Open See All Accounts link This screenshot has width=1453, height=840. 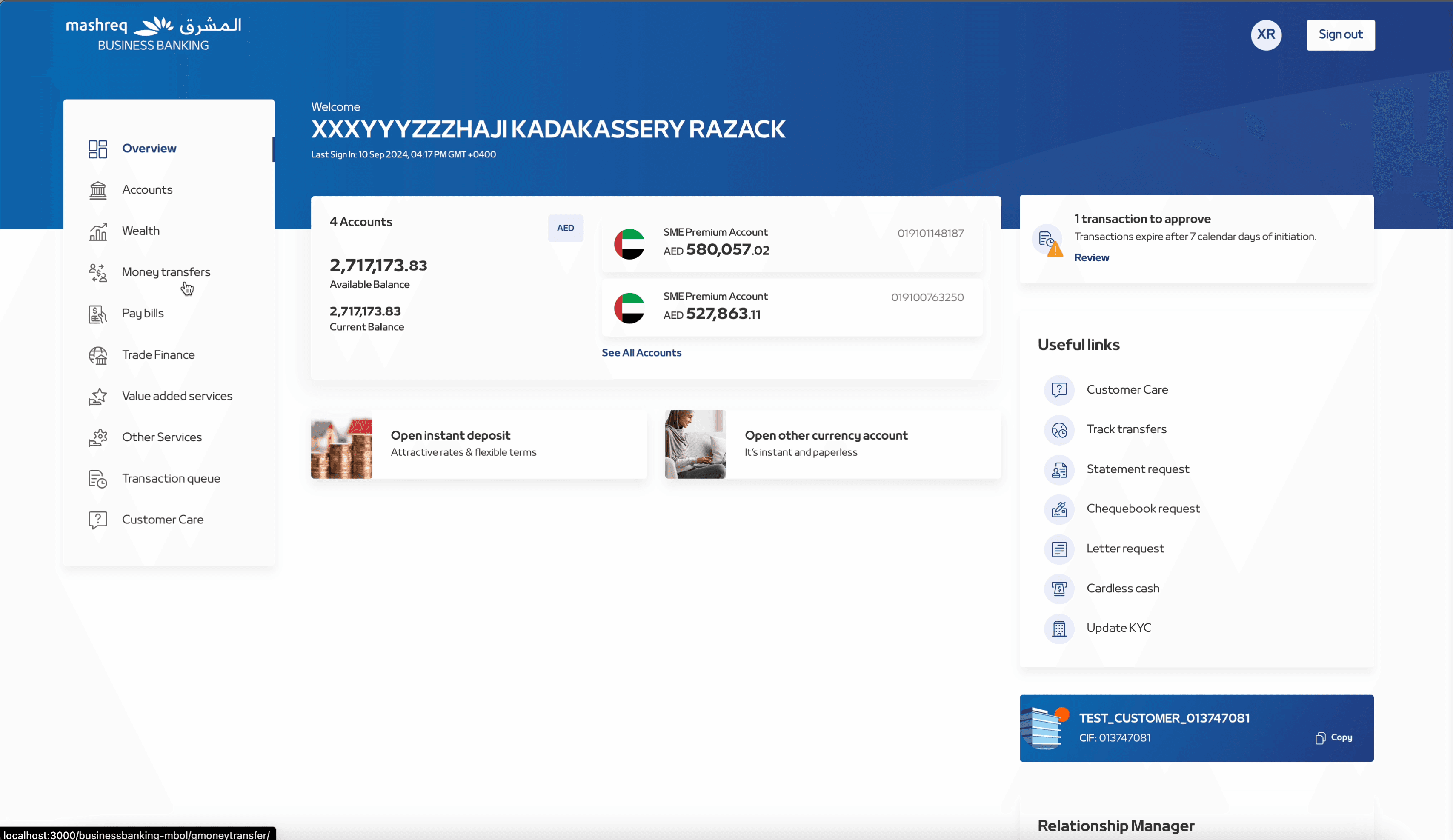(641, 353)
